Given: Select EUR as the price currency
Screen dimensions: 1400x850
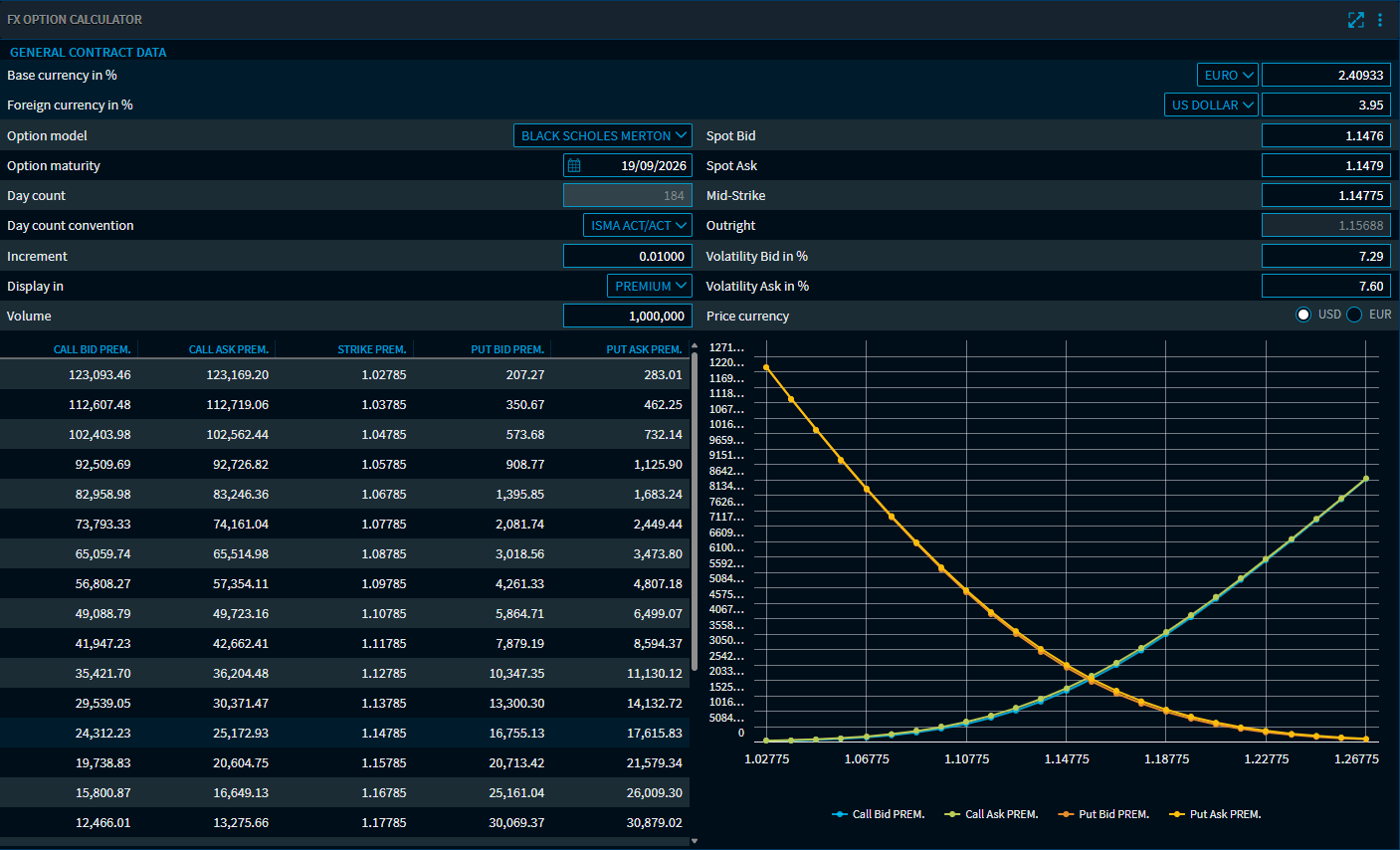Looking at the screenshot, I should tap(1353, 315).
